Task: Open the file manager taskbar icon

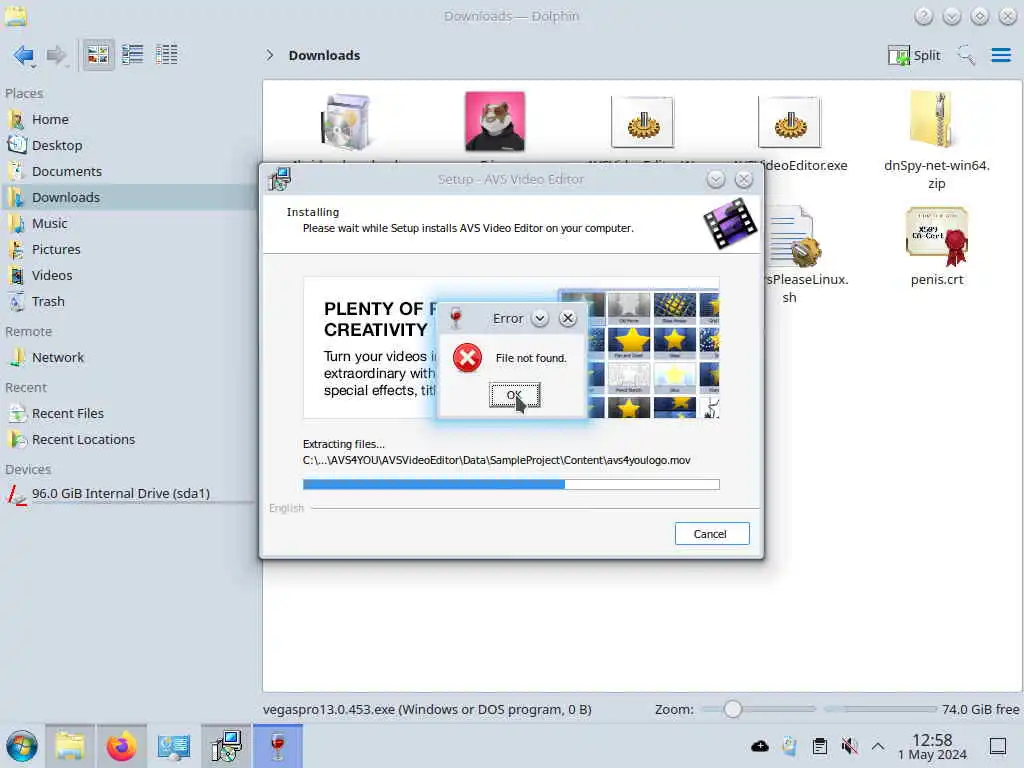Action: coord(70,746)
